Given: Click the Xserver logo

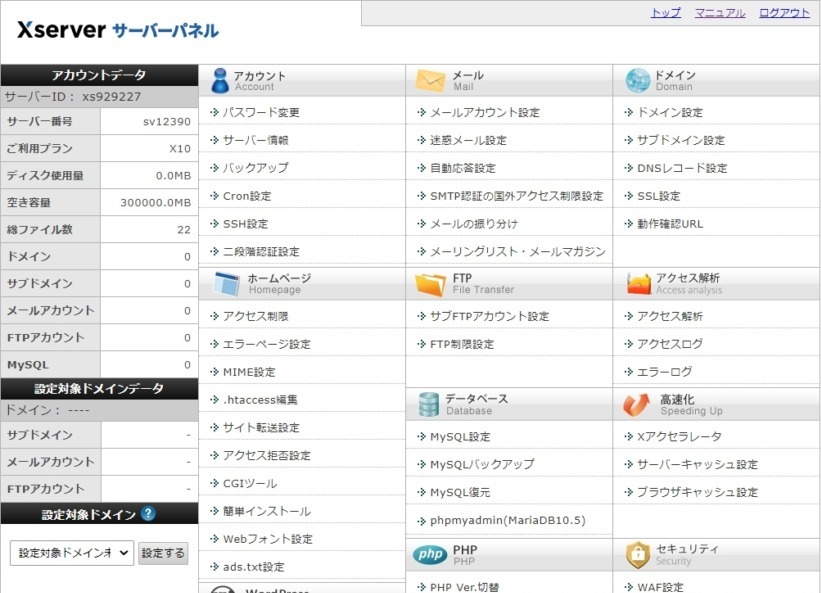Looking at the screenshot, I should tap(117, 30).
